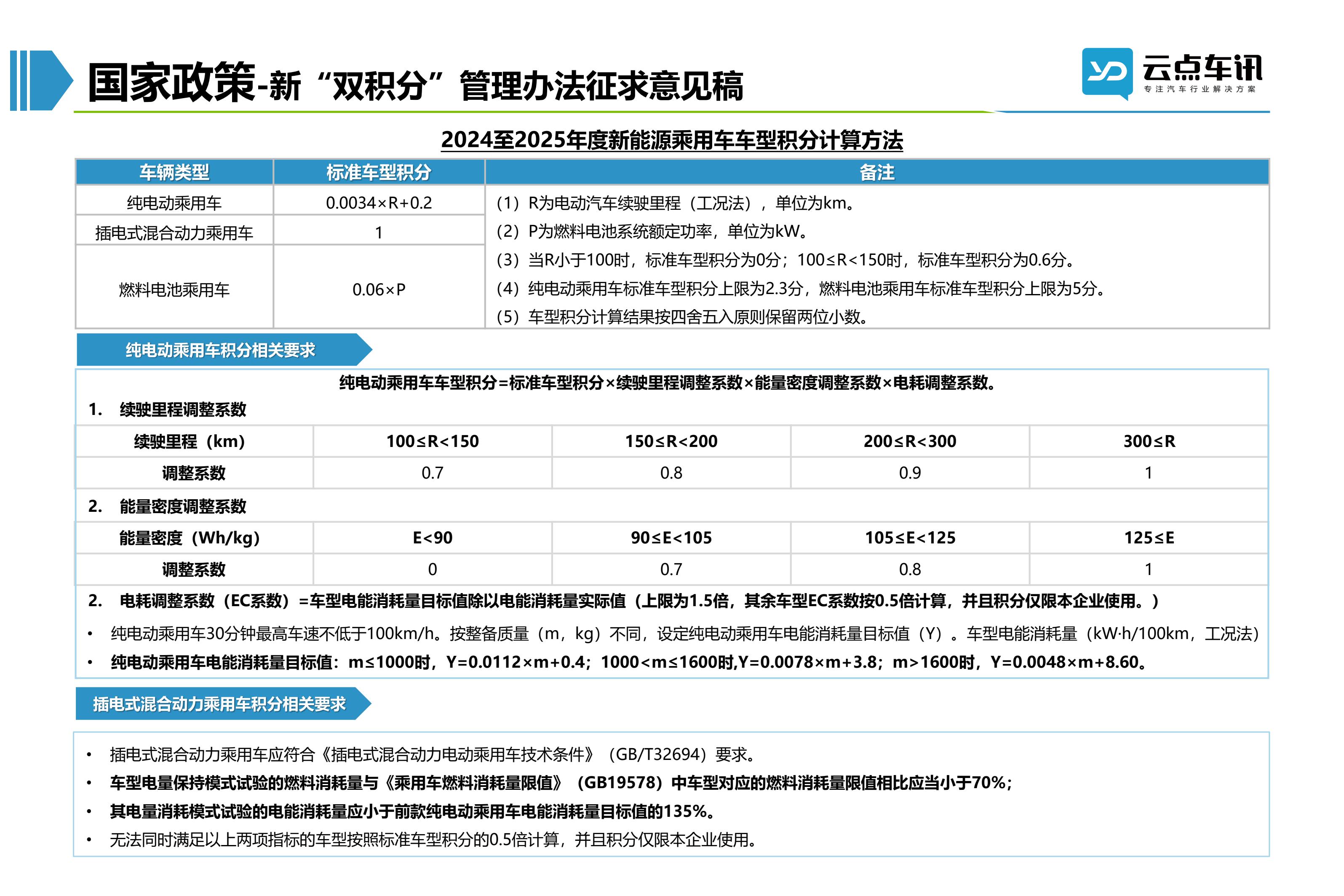Select the slide title 国家政策-新"双积分"管理办法征求意见稿
The image size is (1344, 896).
point(415,83)
